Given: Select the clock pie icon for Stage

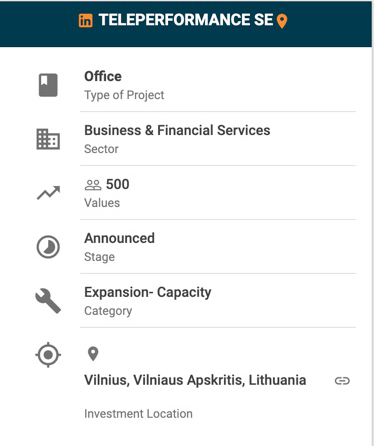Looking at the screenshot, I should [48, 247].
